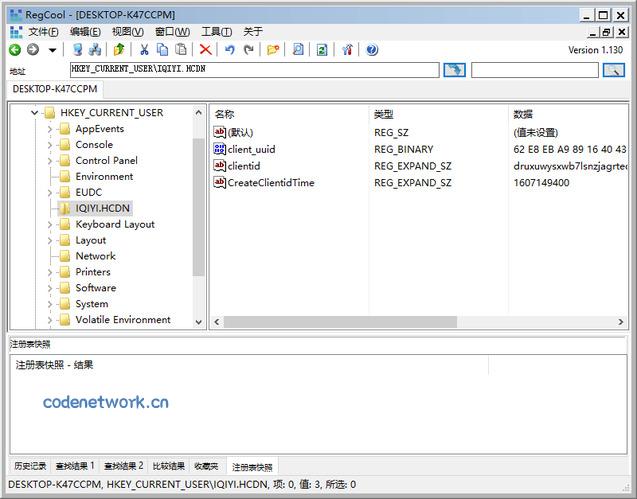Click the 名称 column header
This screenshot has width=637, height=499.
224,115
